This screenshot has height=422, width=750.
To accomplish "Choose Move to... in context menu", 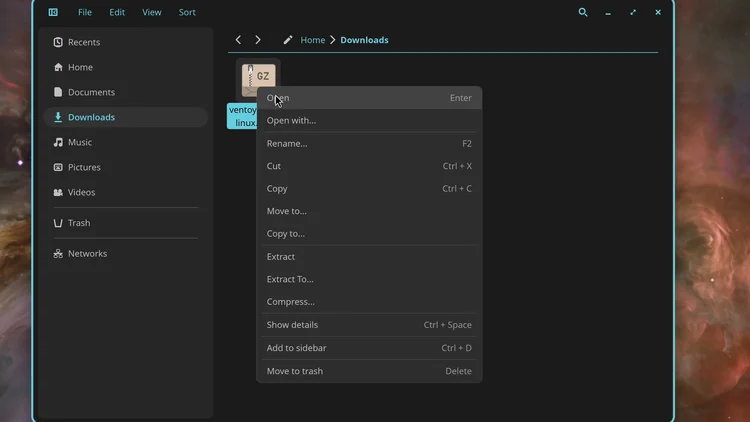I will pos(369,211).
